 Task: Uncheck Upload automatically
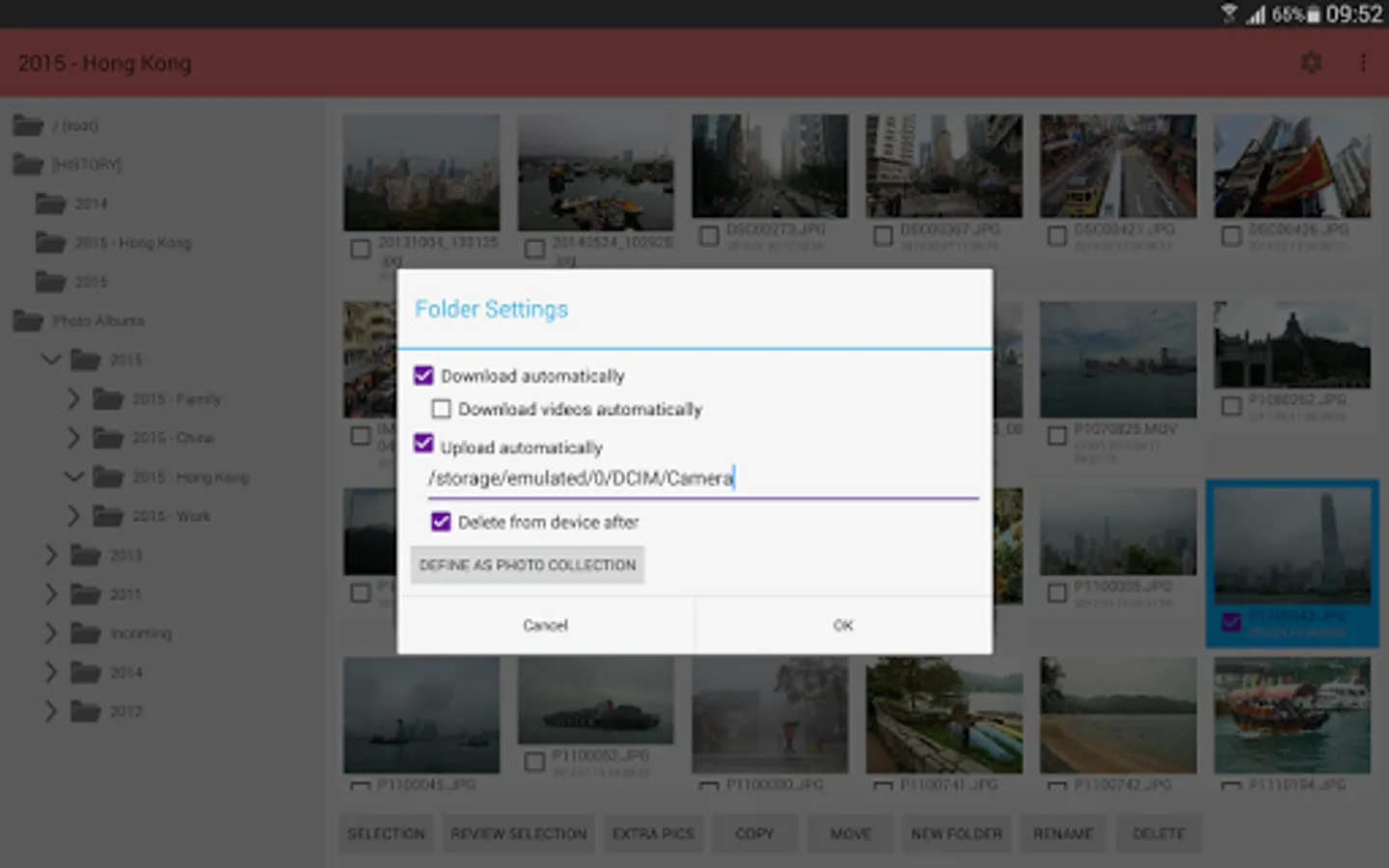[423, 444]
